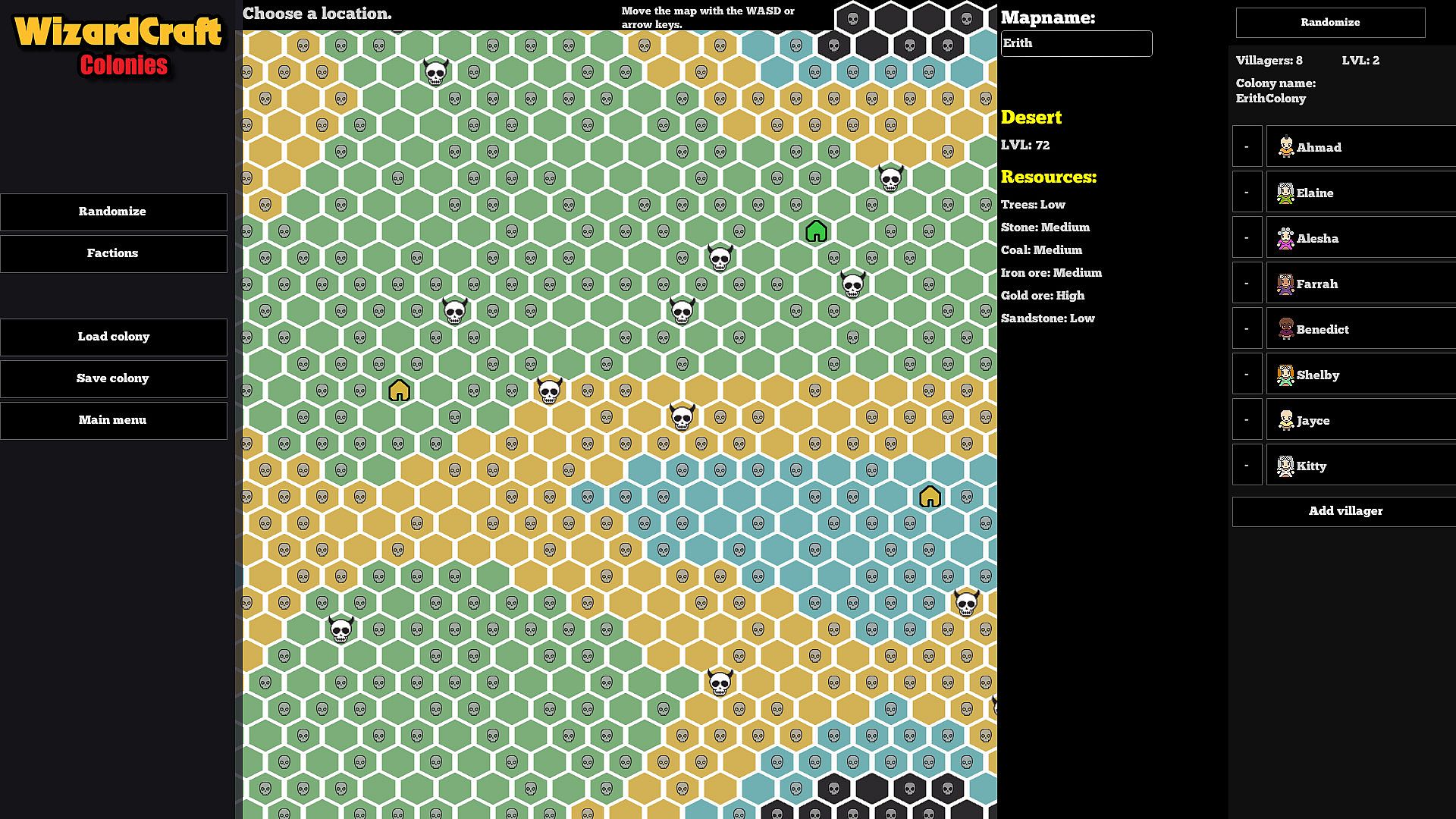The height and width of the screenshot is (819, 1456).
Task: Click Elaine's villager portrait icon
Action: click(1285, 193)
